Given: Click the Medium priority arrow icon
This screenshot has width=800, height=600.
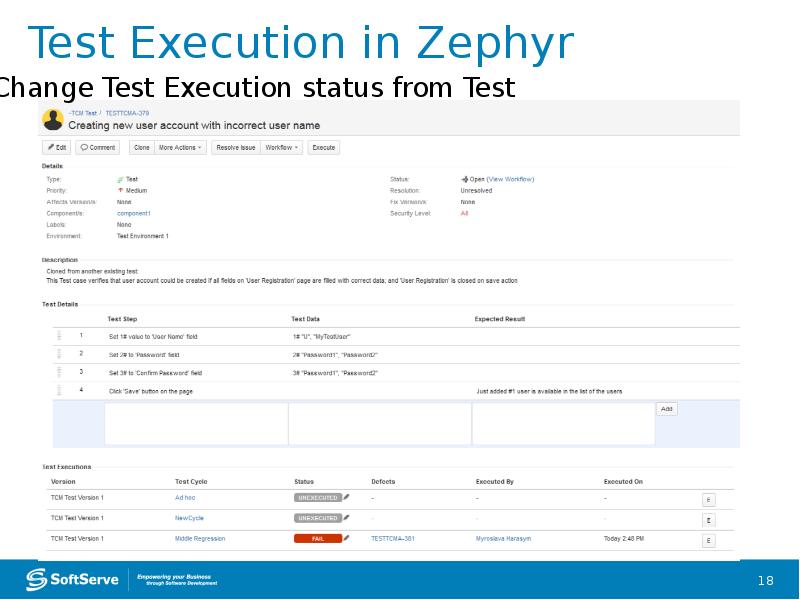Looking at the screenshot, I should [119, 189].
